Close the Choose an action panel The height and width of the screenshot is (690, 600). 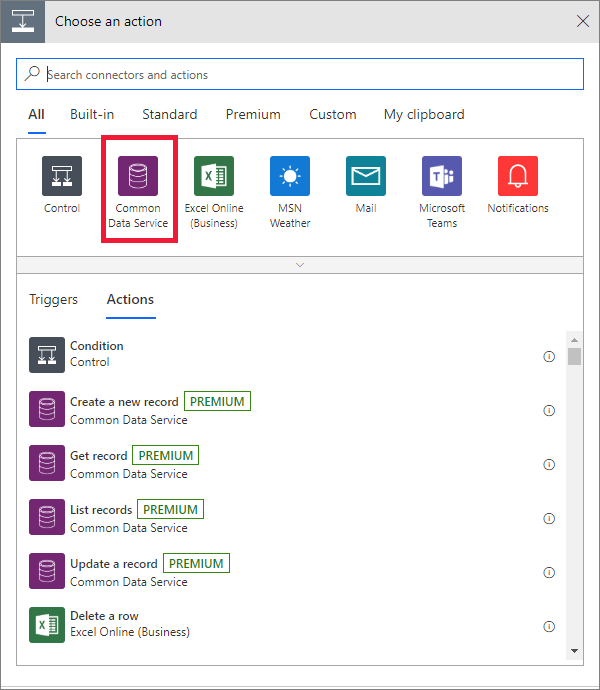point(583,21)
